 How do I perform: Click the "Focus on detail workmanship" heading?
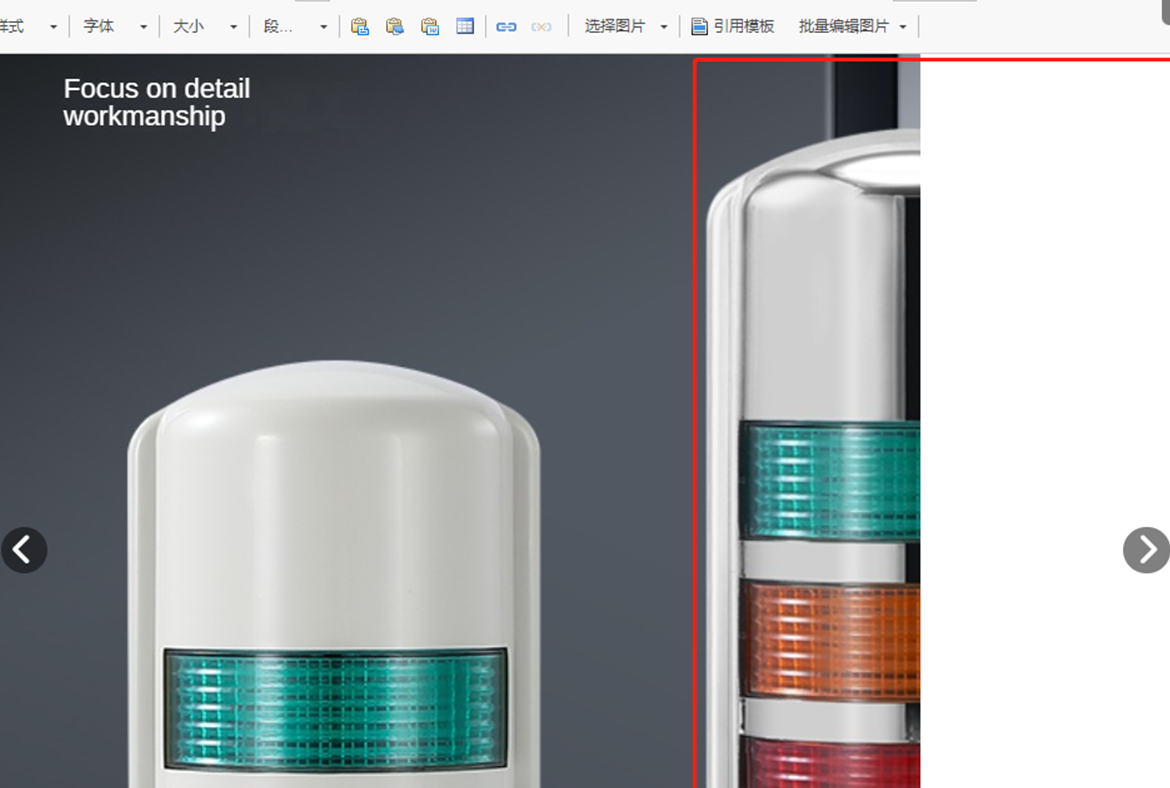tap(157, 102)
